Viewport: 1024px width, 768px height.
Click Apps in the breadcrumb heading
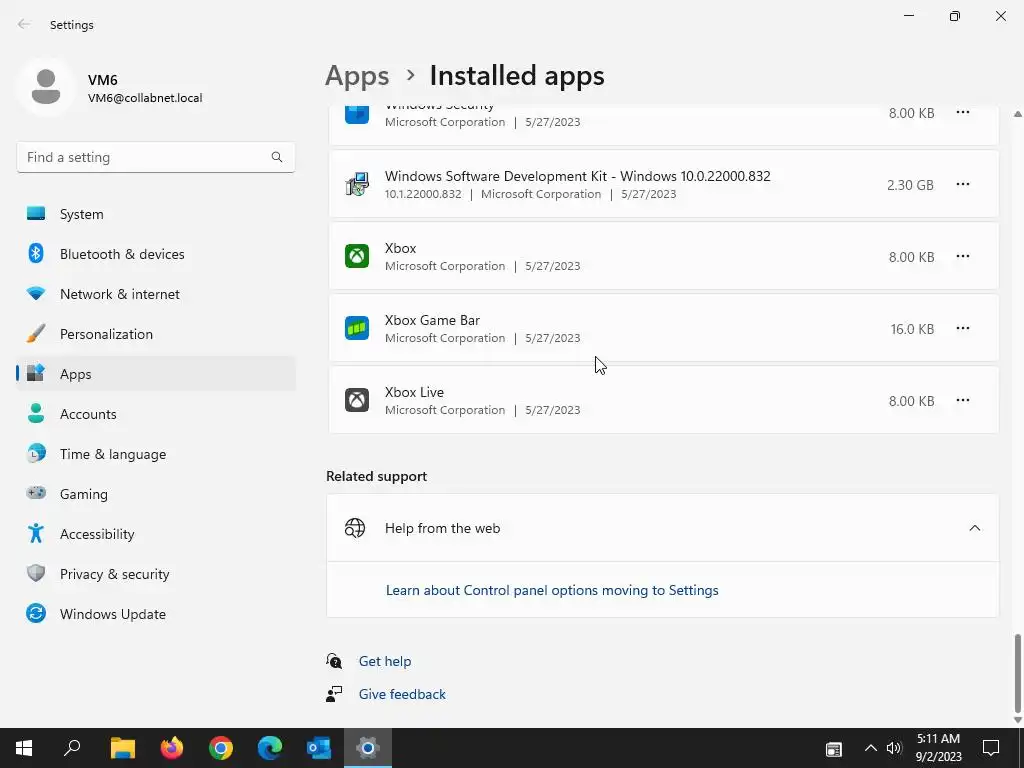pyautogui.click(x=357, y=76)
